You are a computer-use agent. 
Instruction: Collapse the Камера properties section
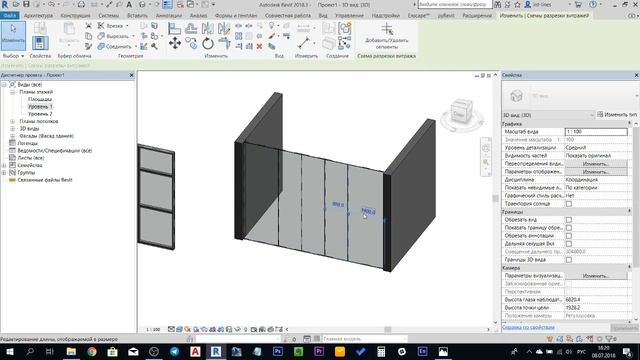pyautogui.click(x=629, y=268)
